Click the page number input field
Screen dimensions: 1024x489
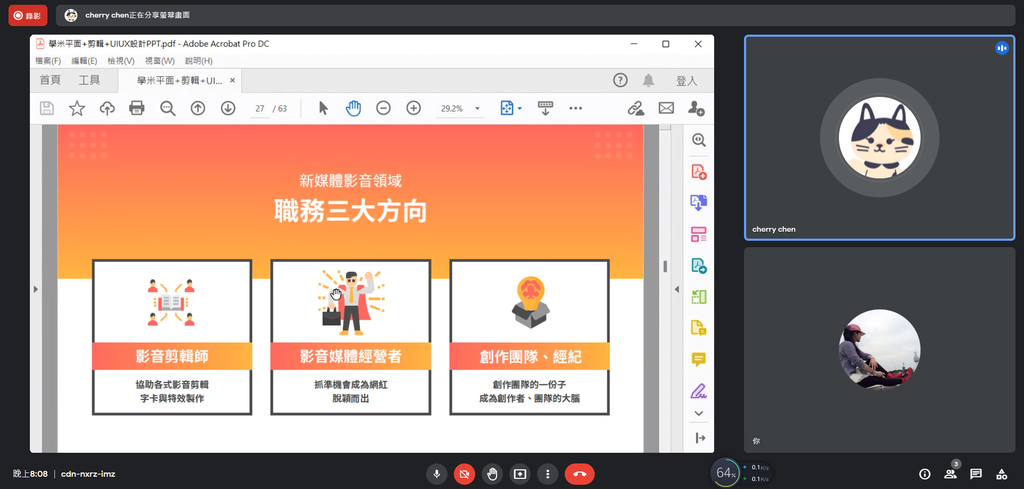pyautogui.click(x=260, y=108)
